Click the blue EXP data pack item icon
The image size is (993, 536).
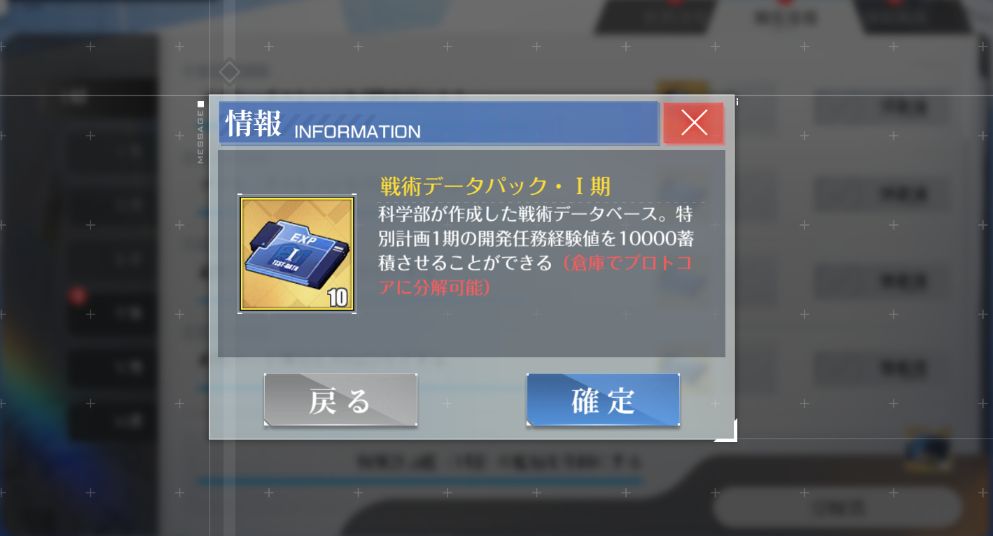pyautogui.click(x=297, y=253)
